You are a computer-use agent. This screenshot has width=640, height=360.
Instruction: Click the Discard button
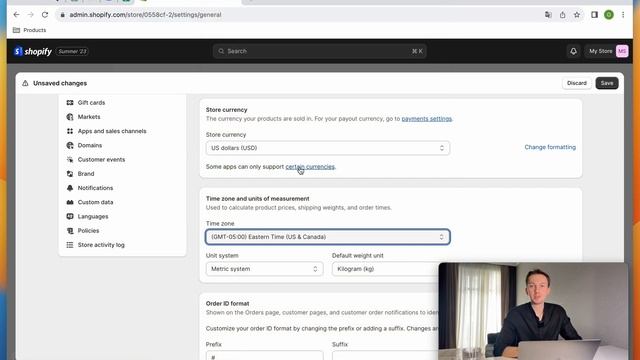(x=576, y=83)
